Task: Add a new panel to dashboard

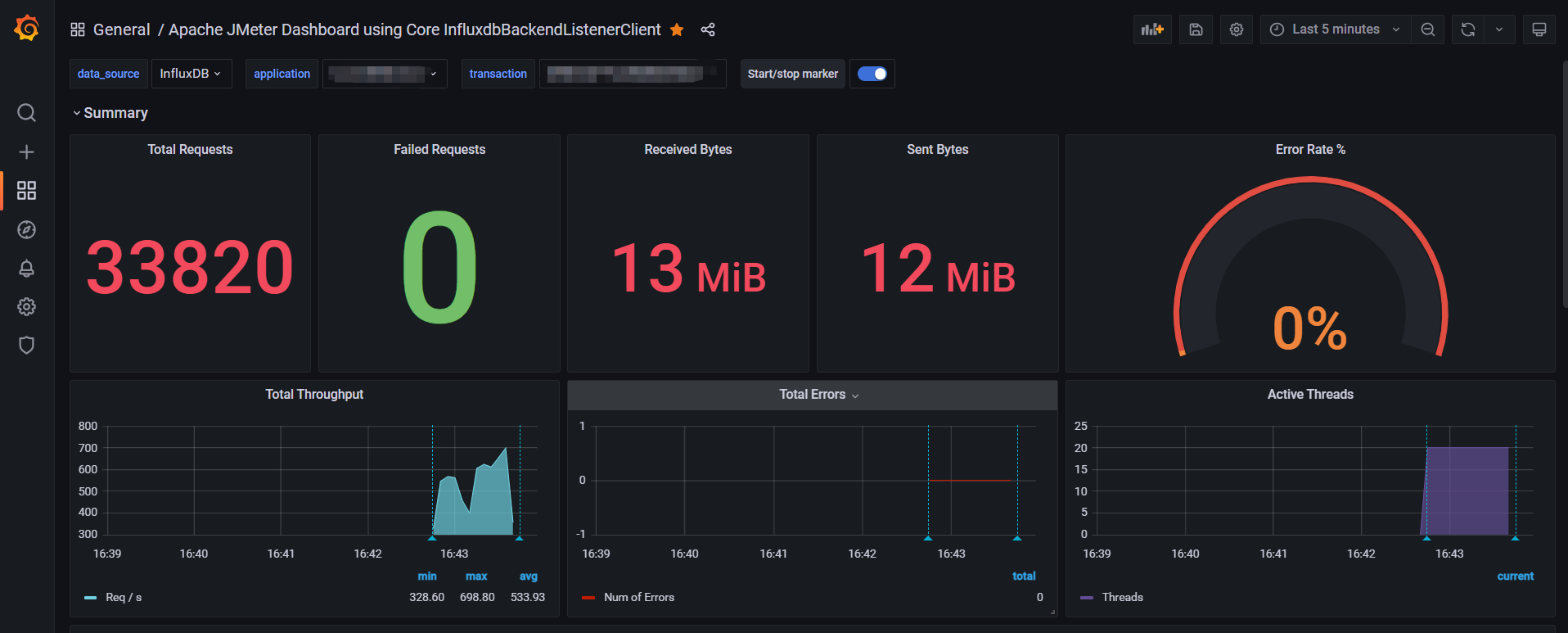Action: coord(1152,29)
